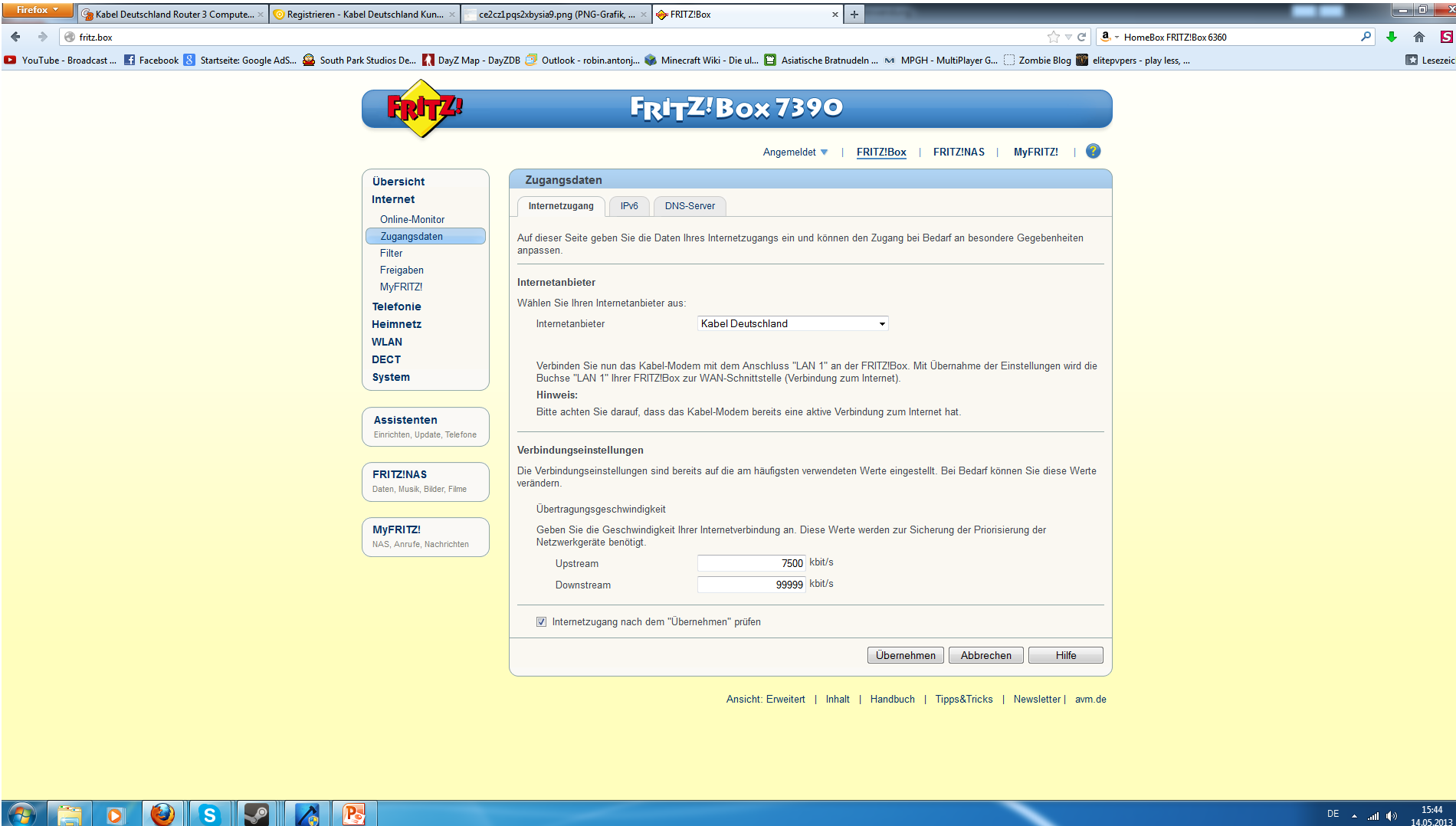Viewport: 1456px width, 826px height.
Task: Open Skype from the Windows taskbar
Action: coord(209,814)
